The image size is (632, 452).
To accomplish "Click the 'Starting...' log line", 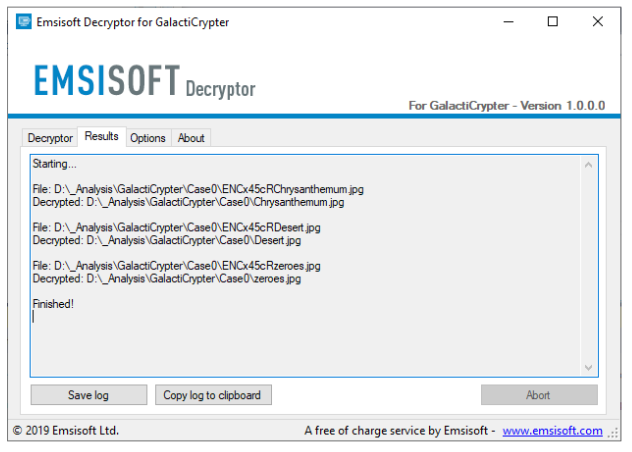I will point(54,164).
